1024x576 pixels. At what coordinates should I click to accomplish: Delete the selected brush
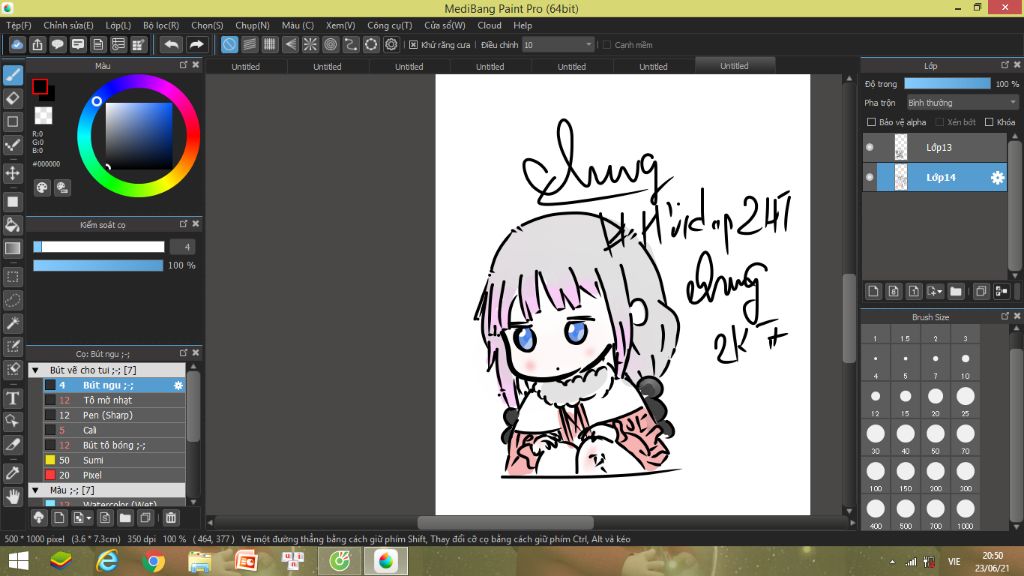pos(170,518)
